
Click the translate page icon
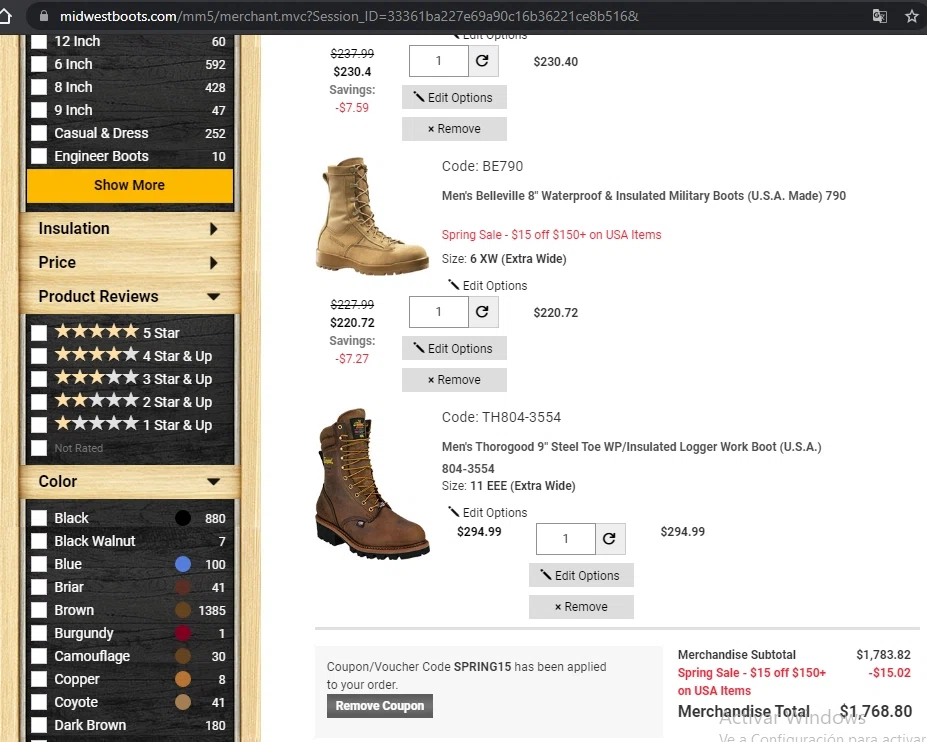[880, 16]
